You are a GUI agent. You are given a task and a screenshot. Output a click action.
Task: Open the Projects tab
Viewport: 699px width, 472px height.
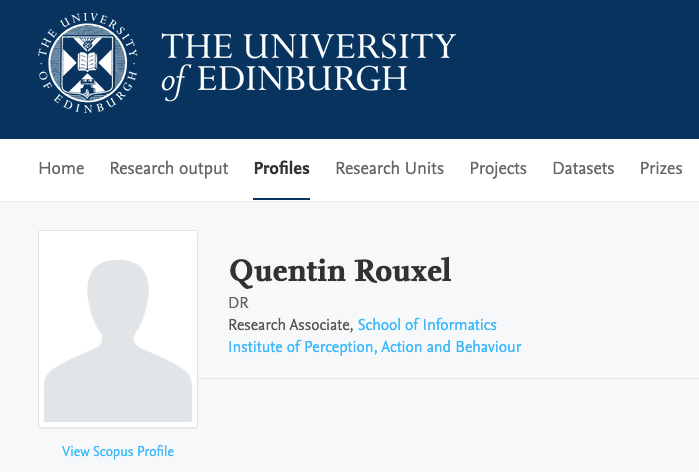(498, 168)
